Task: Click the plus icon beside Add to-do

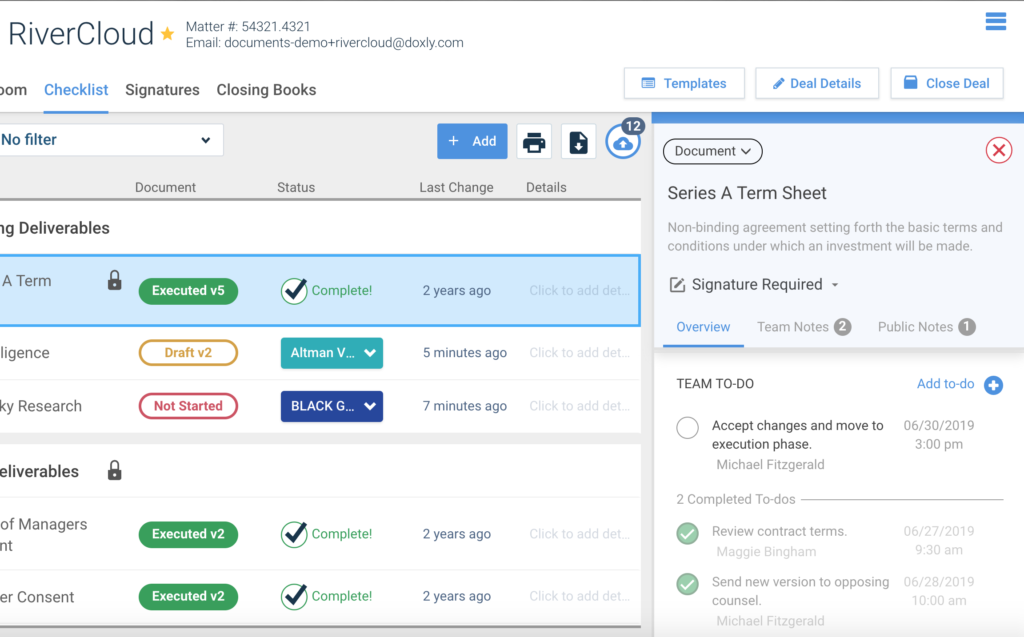Action: pyautogui.click(x=993, y=385)
